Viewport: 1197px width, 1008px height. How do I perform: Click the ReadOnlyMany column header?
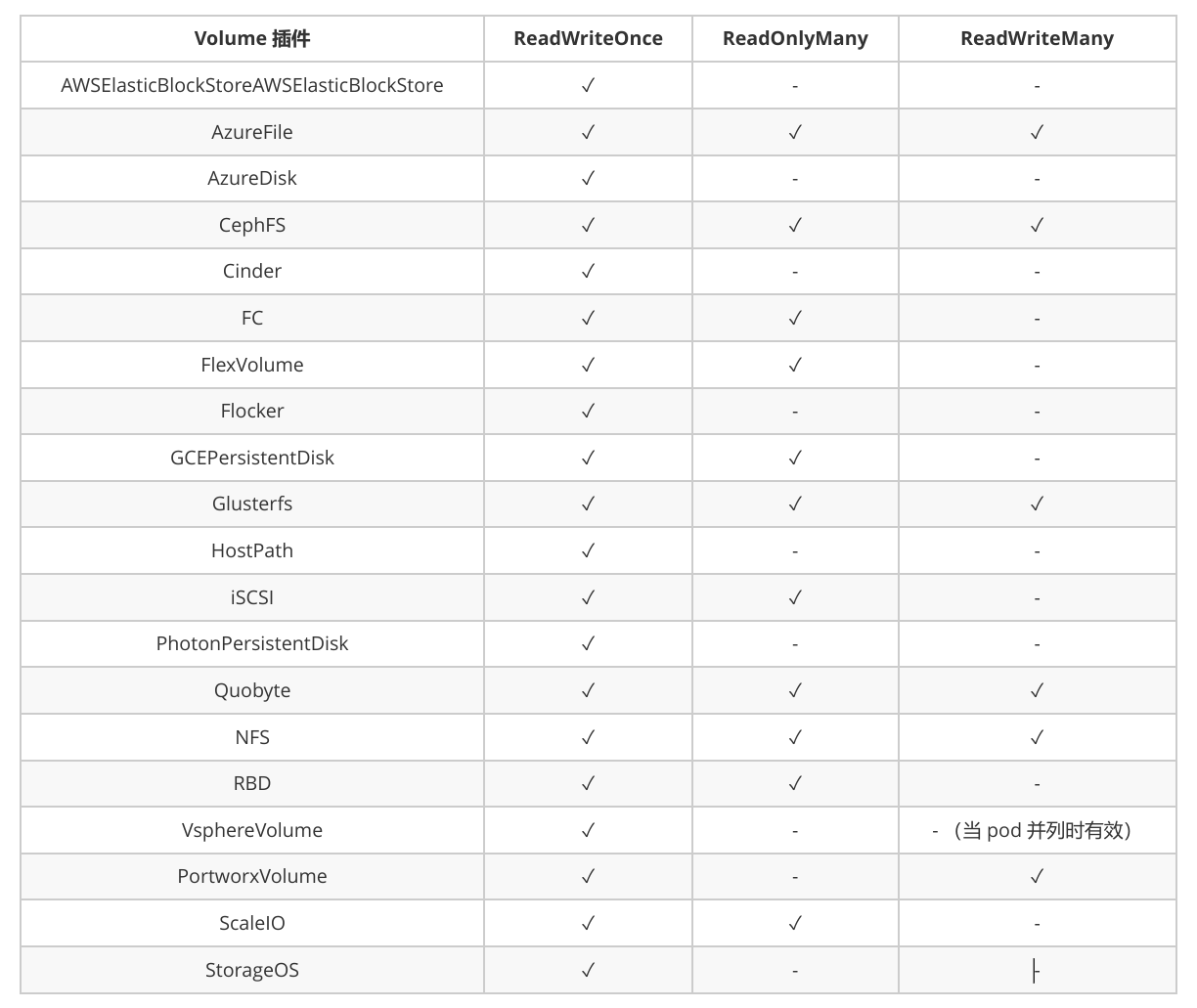click(x=795, y=39)
